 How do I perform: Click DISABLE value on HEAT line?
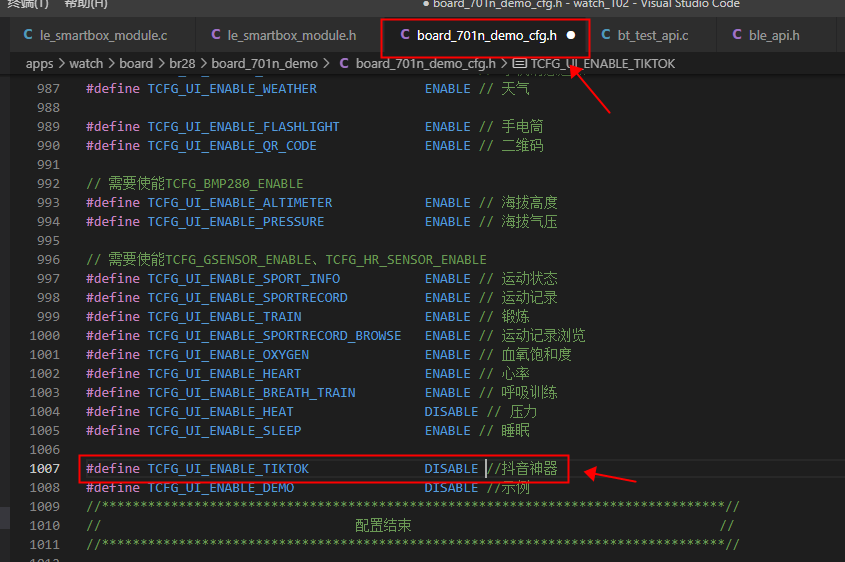(451, 412)
